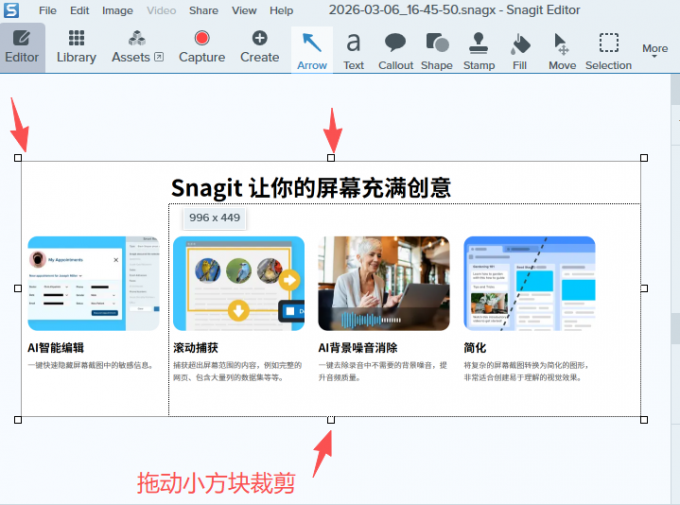This screenshot has height=505, width=680.
Task: Open the Assets panel
Action: [x=137, y=47]
